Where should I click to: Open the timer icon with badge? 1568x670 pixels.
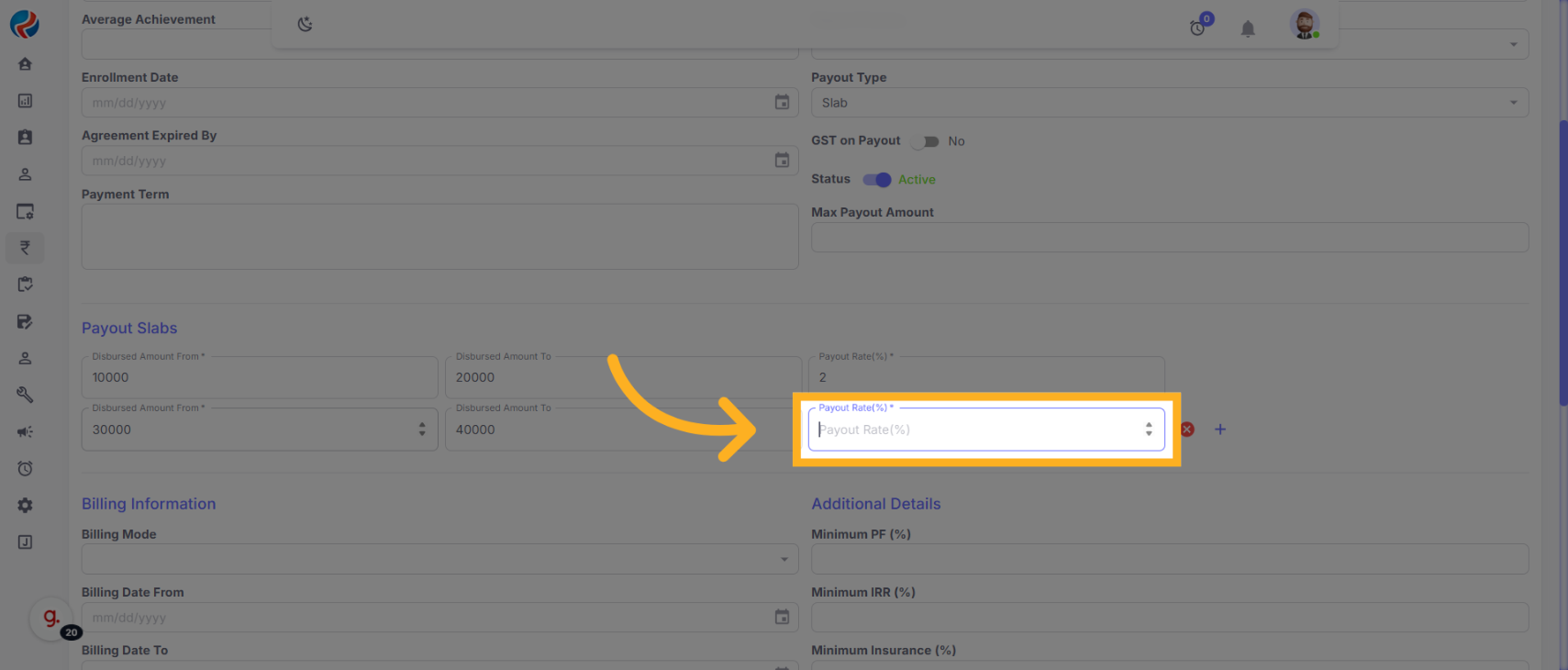(x=1198, y=28)
